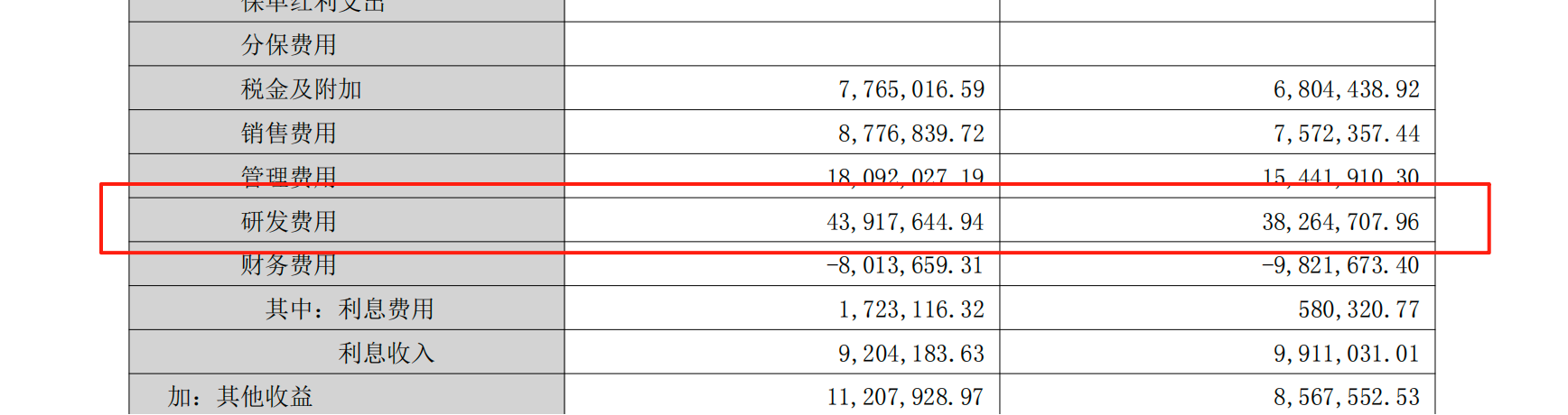Click the 研发费用 row label
The height and width of the screenshot is (415, 1568).
(288, 221)
